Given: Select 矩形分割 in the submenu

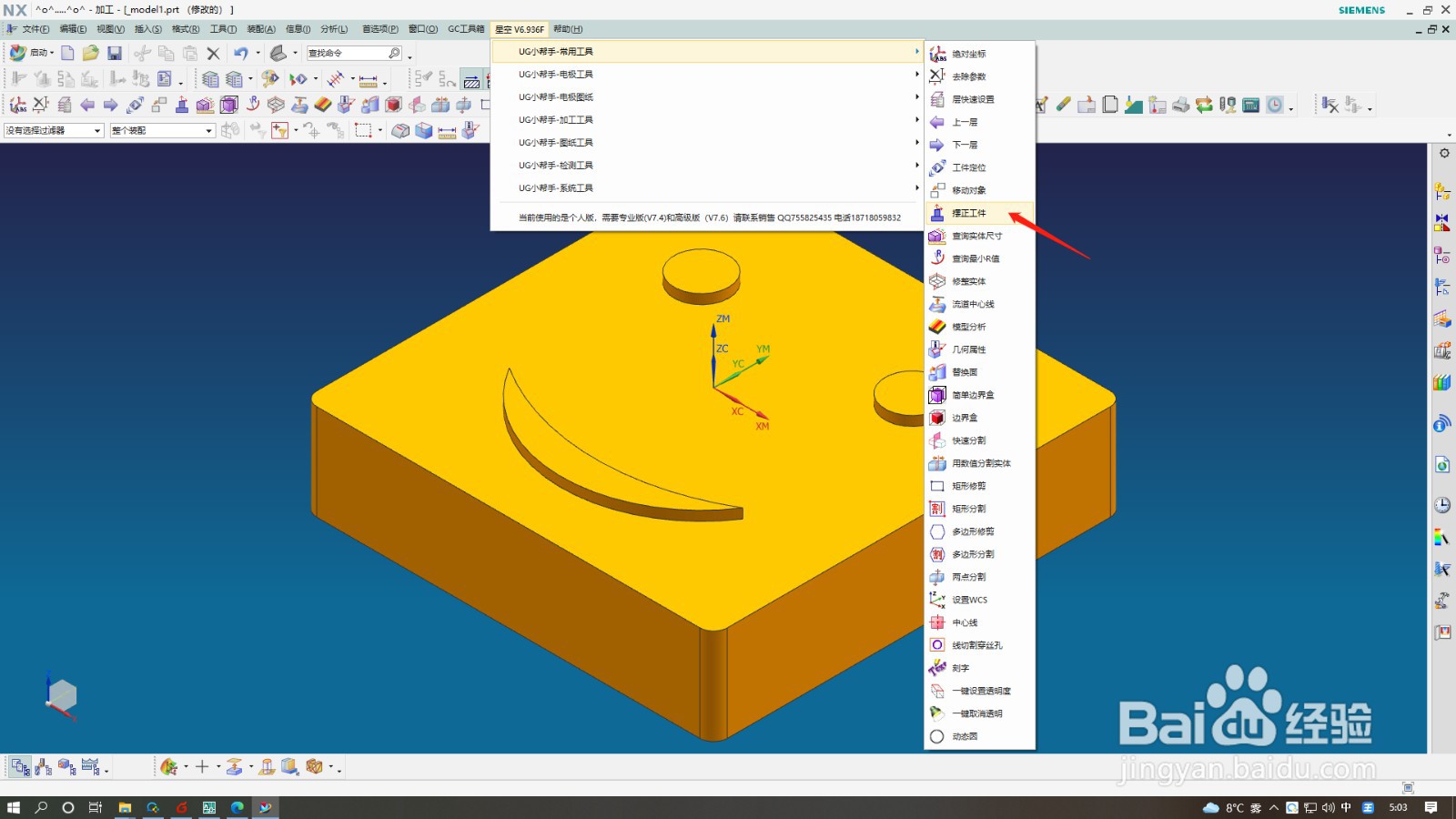Looking at the screenshot, I should pos(979,509).
